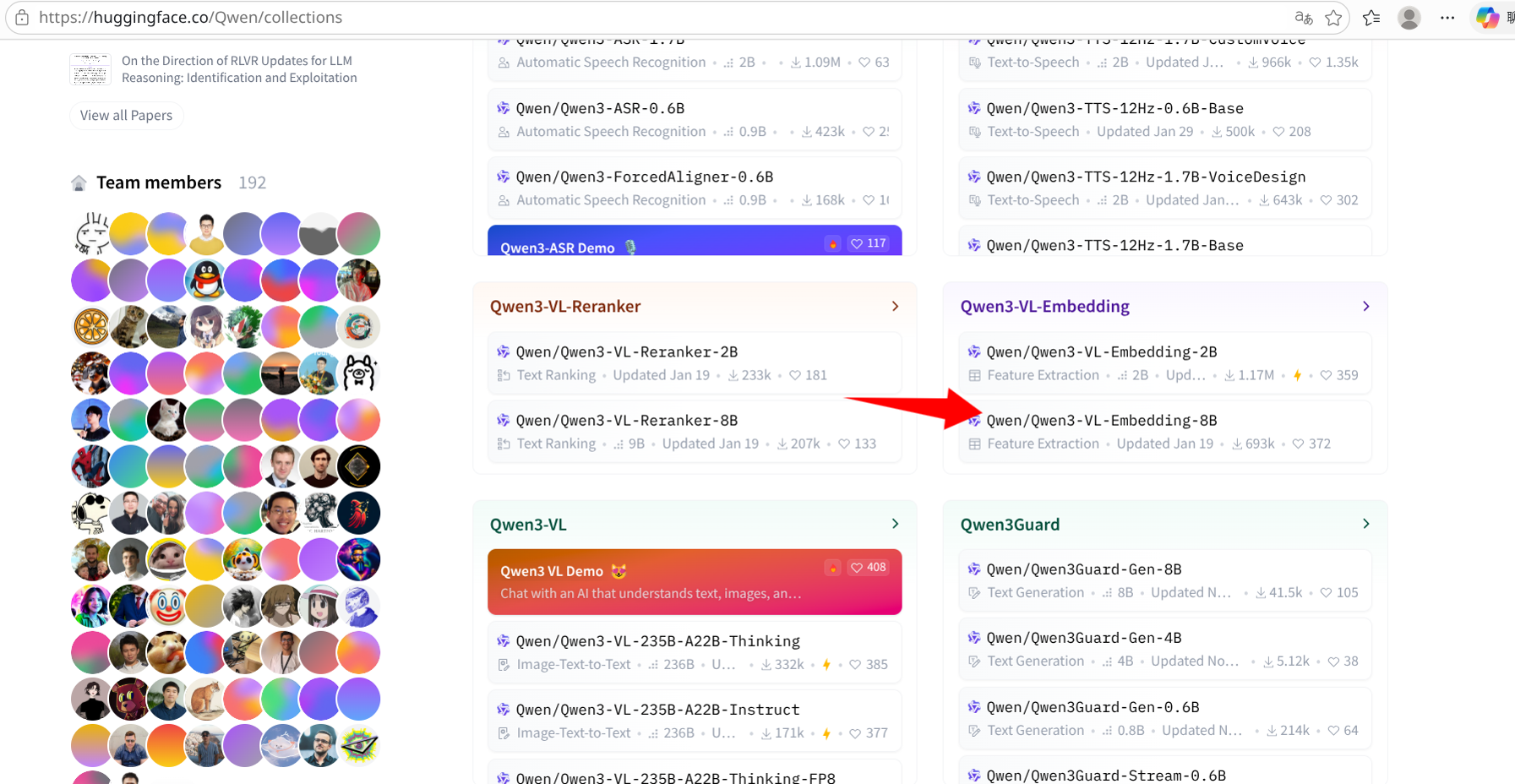Image resolution: width=1515 pixels, height=784 pixels.
Task: Click the site info lock icon in address bar
Action: coord(22,18)
